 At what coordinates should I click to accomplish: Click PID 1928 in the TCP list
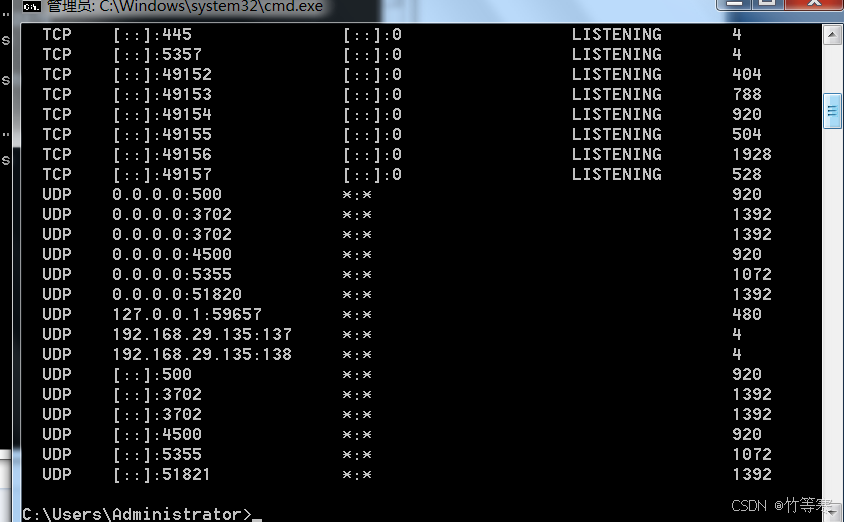[x=751, y=154]
